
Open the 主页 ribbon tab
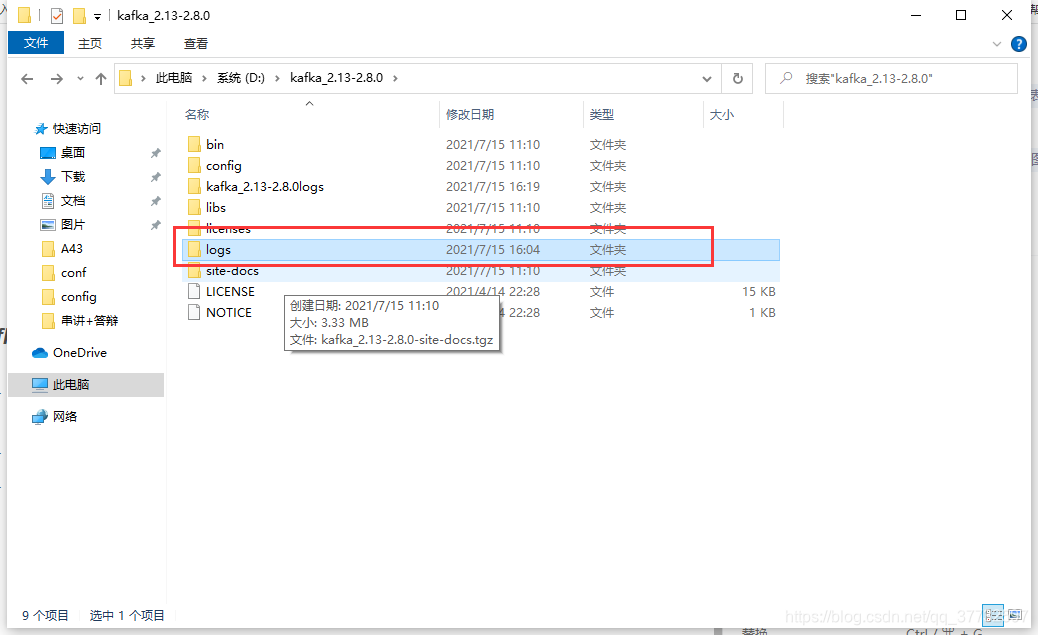pos(90,44)
